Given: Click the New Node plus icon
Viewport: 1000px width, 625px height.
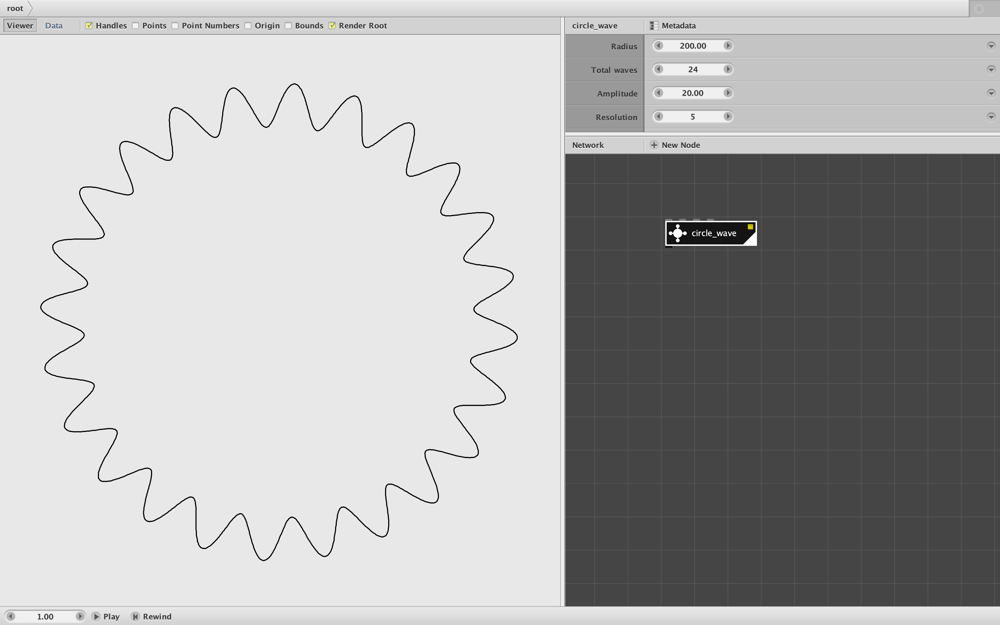Looking at the screenshot, I should click(x=654, y=145).
